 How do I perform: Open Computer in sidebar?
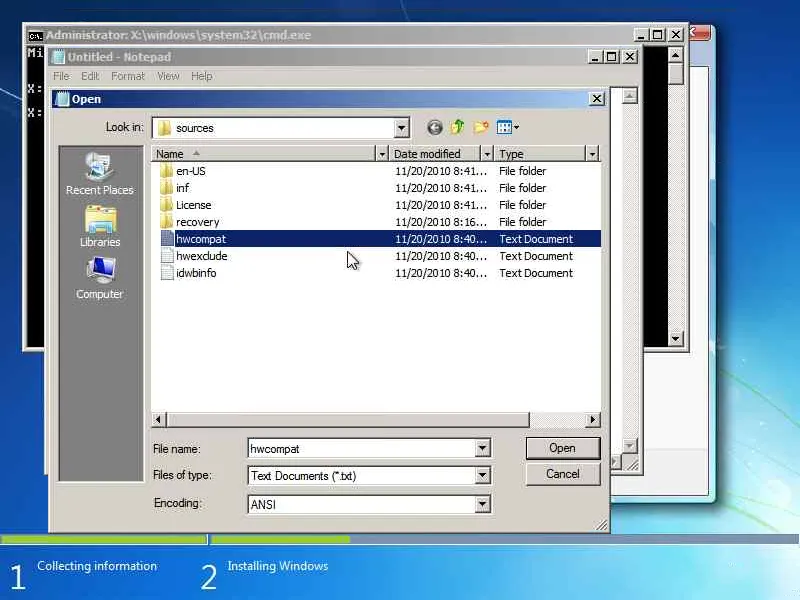pos(99,279)
